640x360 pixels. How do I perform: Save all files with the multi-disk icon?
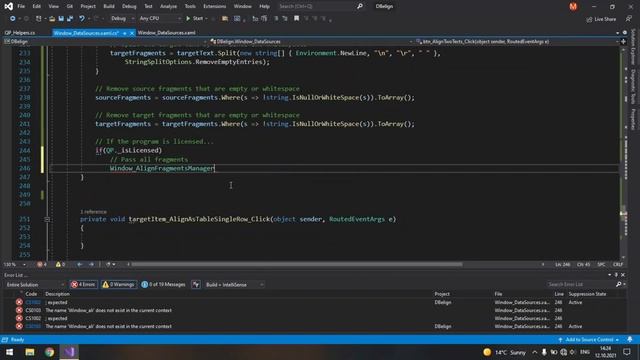pyautogui.click(x=70, y=18)
